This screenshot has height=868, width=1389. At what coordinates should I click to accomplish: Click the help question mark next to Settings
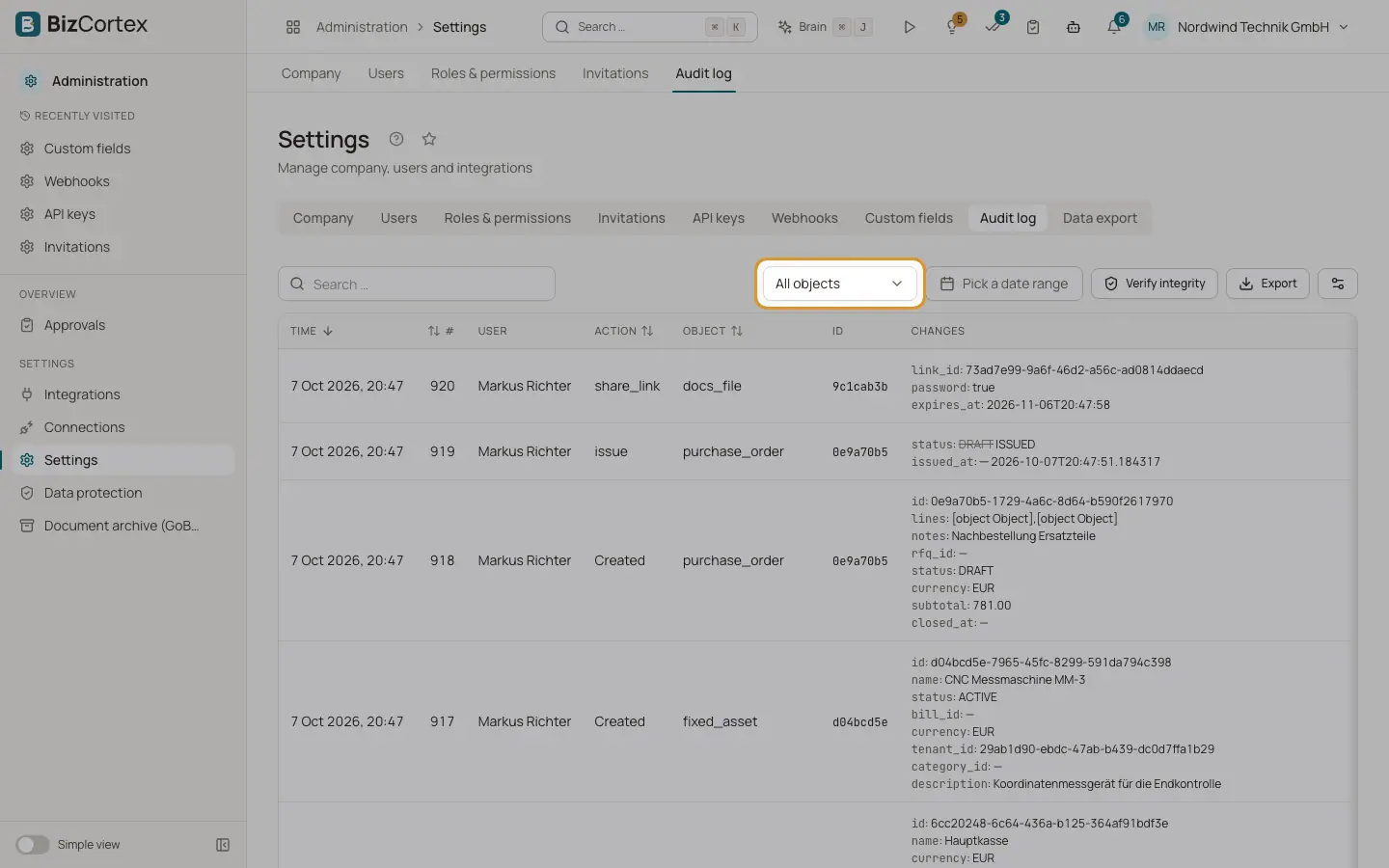396,139
